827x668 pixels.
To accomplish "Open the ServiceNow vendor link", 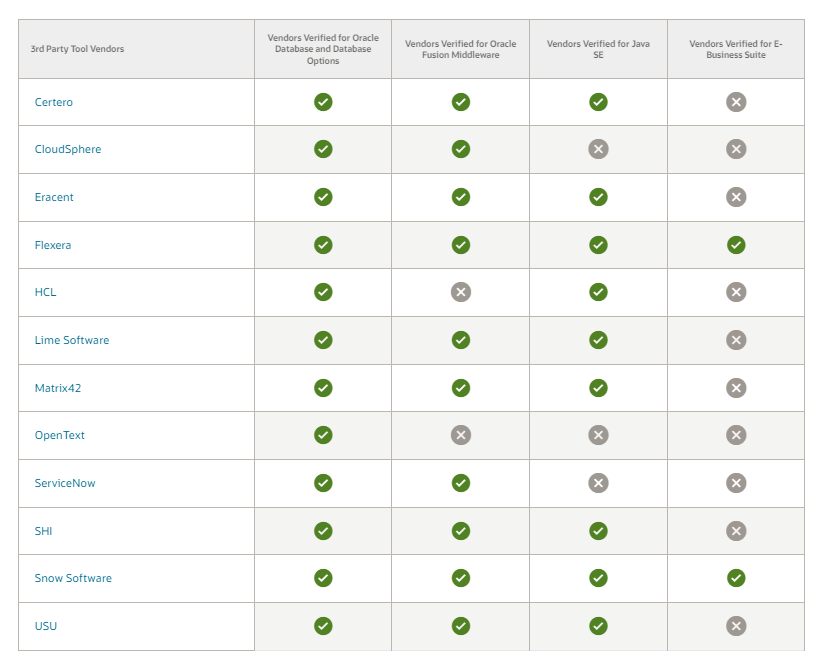I will [65, 483].
